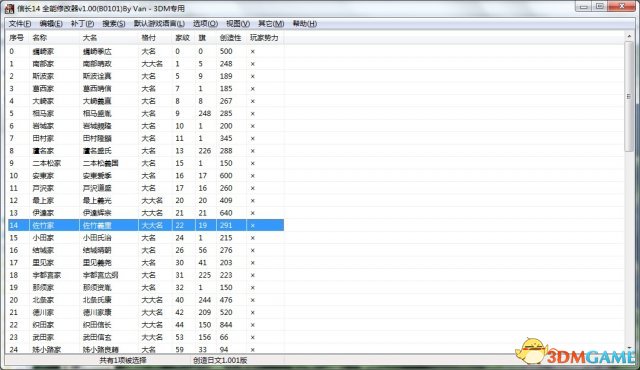Open the 视图(V) menu

[238, 24]
